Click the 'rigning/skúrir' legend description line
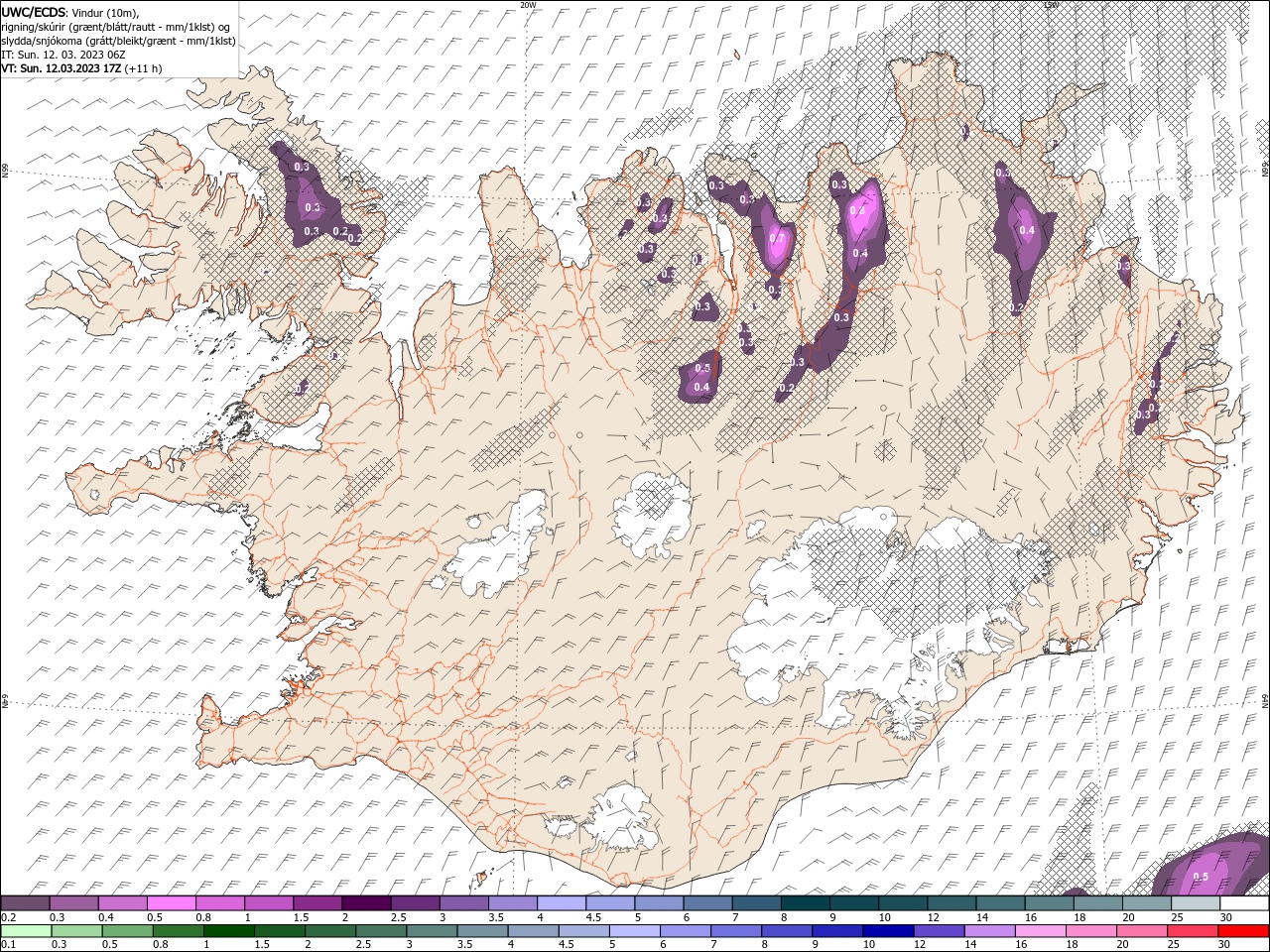This screenshot has width=1270, height=952. point(116,26)
